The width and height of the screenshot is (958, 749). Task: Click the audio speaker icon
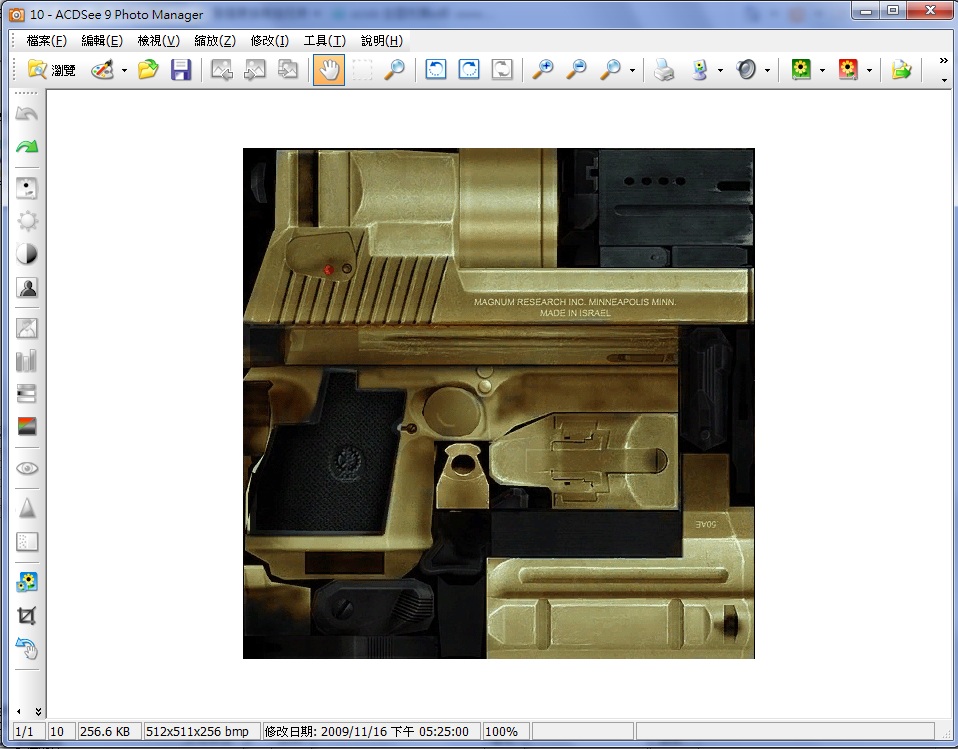click(x=747, y=70)
